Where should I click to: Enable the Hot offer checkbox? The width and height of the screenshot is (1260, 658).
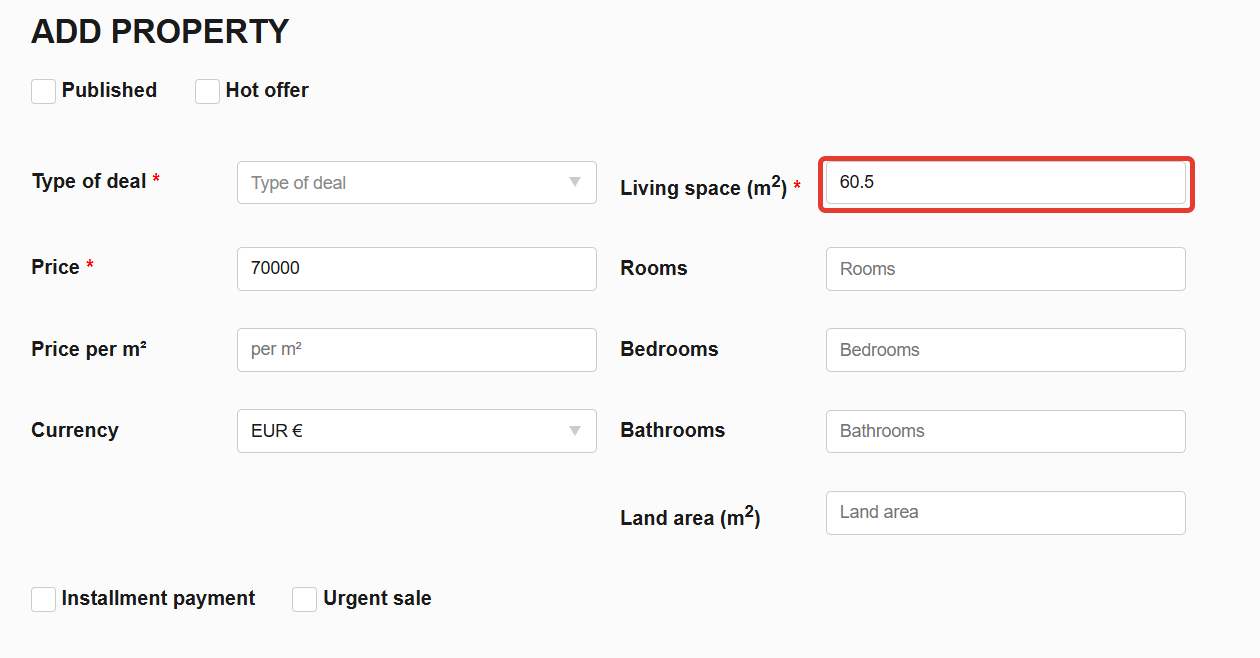point(207,91)
